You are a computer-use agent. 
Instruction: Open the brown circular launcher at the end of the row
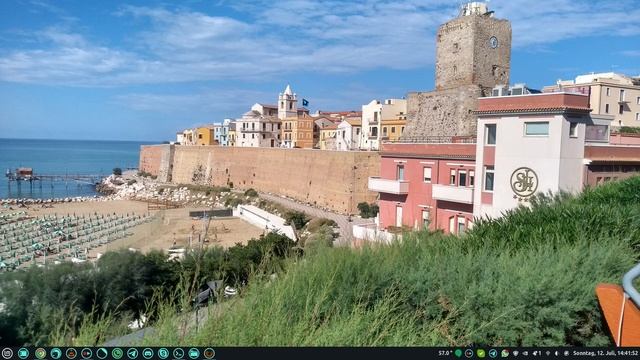[209, 353]
